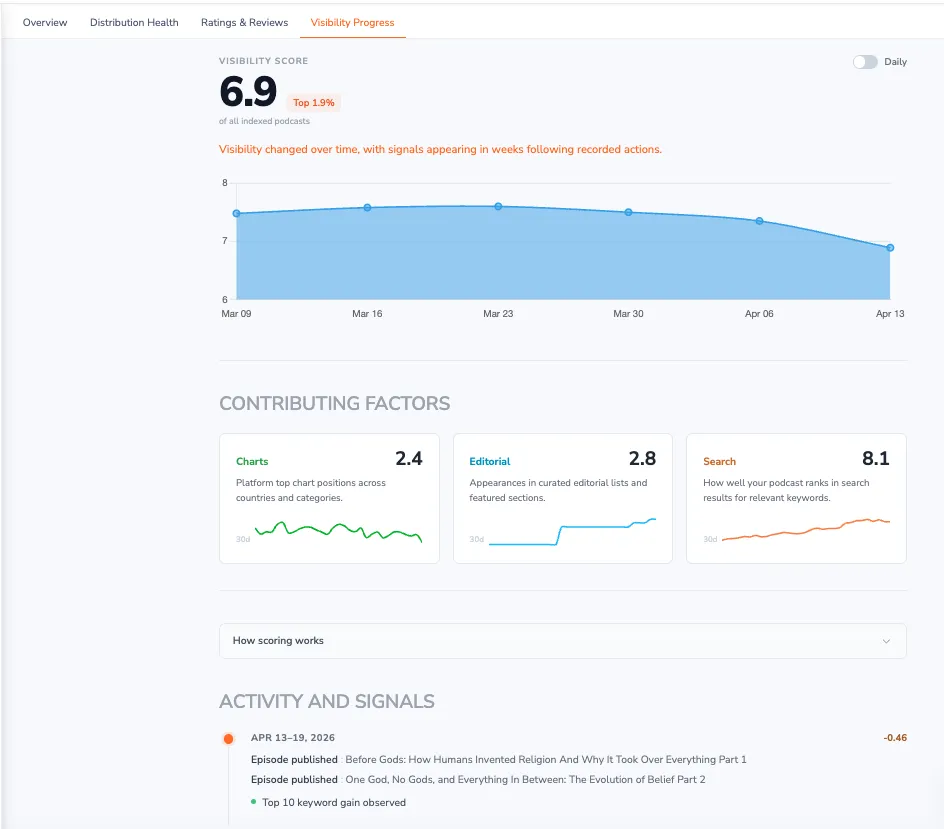Select the Apr 13 data point on the chart
The width and height of the screenshot is (944, 829).
[x=889, y=247]
